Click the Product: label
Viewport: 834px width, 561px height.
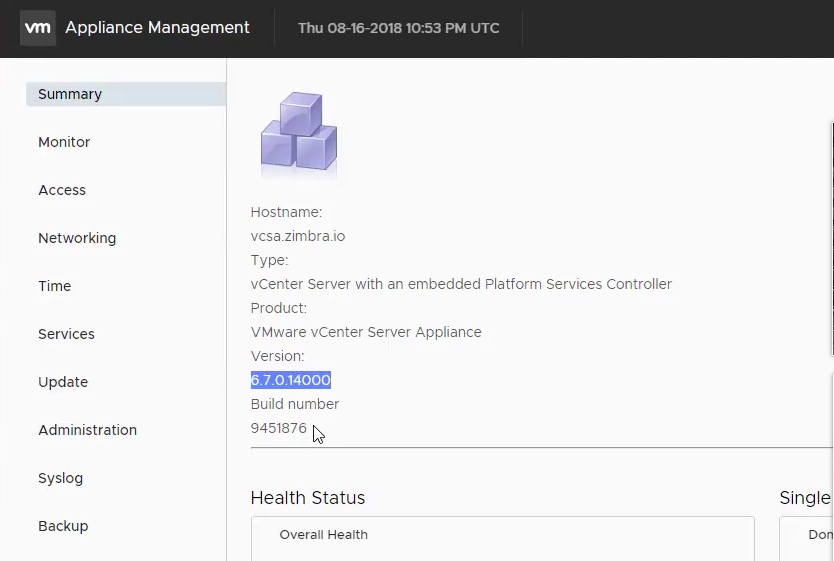(279, 308)
